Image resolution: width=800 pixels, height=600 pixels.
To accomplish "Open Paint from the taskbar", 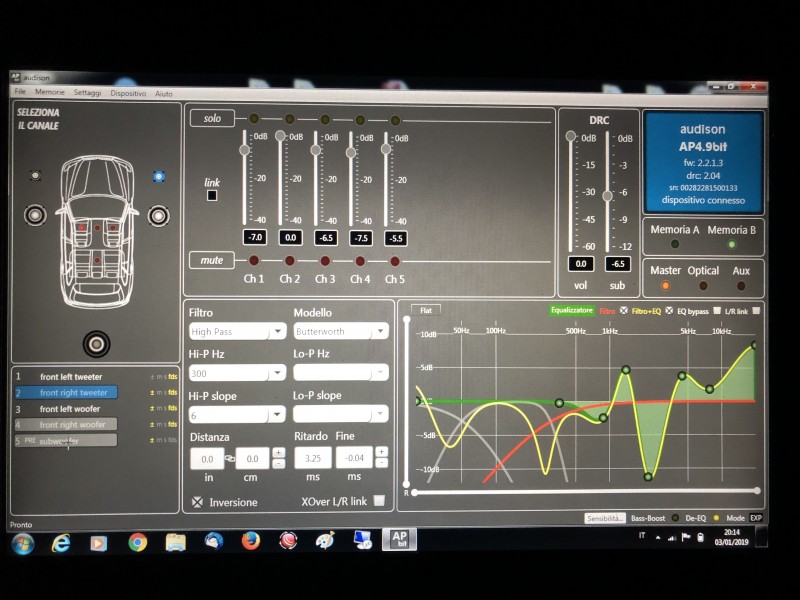I will 326,540.
